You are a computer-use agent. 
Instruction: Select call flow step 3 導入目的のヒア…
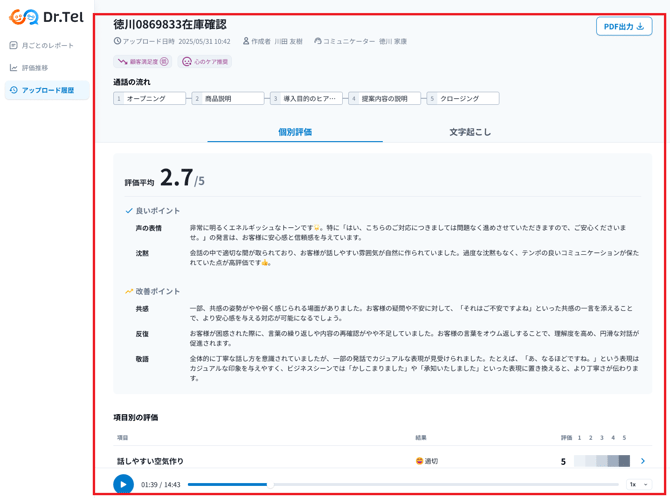tap(306, 98)
